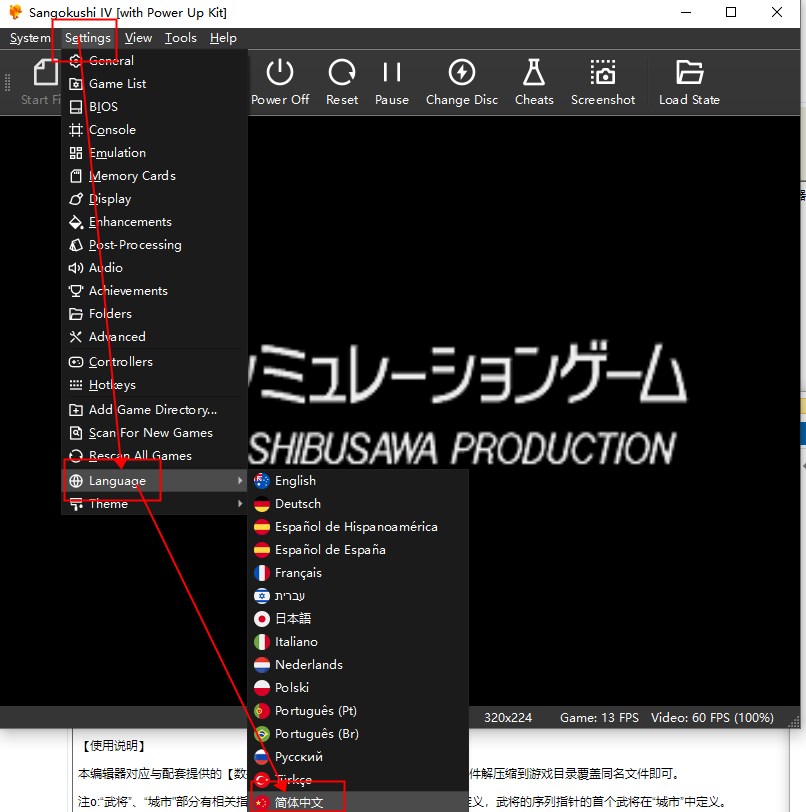Select Türkçe language option
The height and width of the screenshot is (812, 806).
(358, 779)
